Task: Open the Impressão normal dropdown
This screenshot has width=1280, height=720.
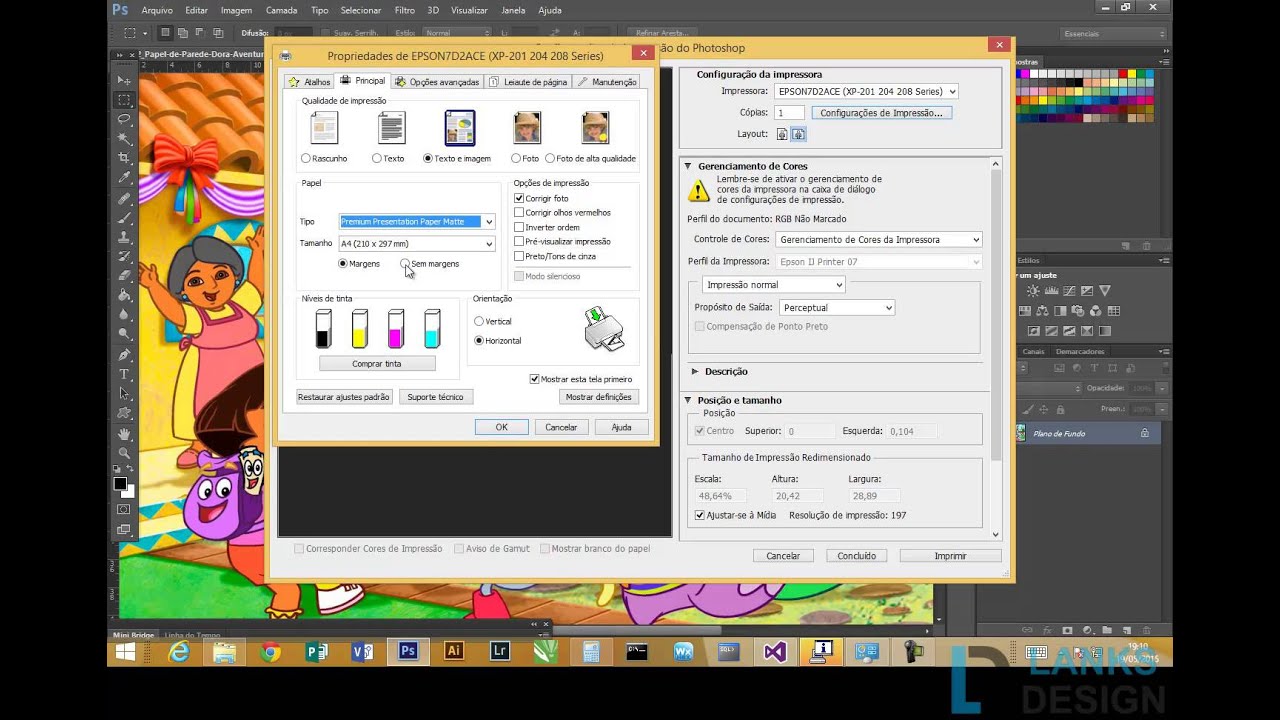Action: click(x=773, y=285)
